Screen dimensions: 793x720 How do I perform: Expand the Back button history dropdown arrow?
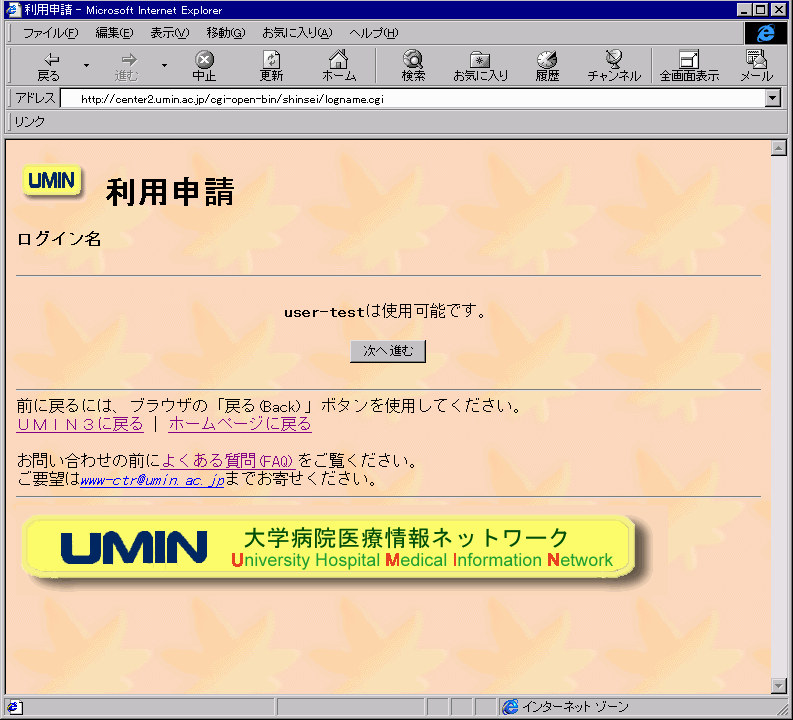tap(86, 66)
